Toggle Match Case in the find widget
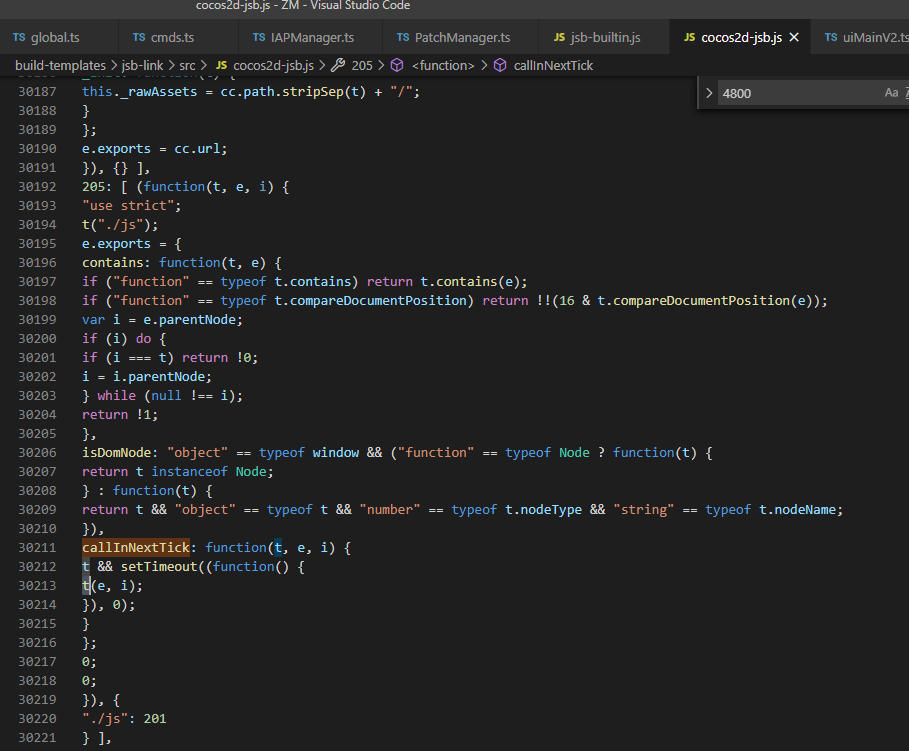Image resolution: width=909 pixels, height=751 pixels. (891, 93)
